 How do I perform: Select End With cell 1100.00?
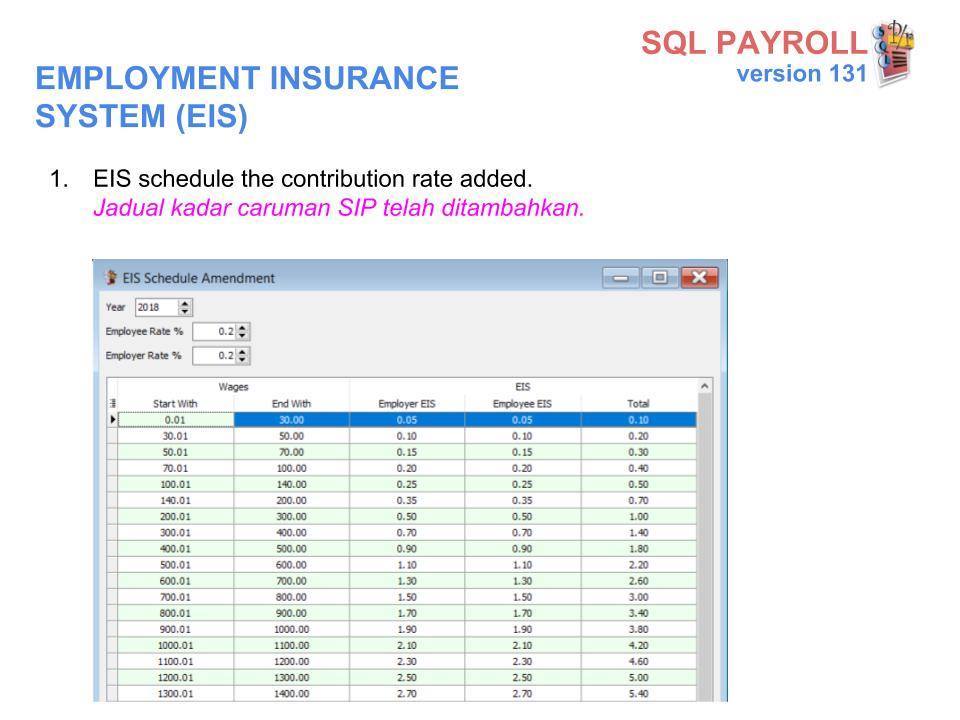[x=291, y=645]
